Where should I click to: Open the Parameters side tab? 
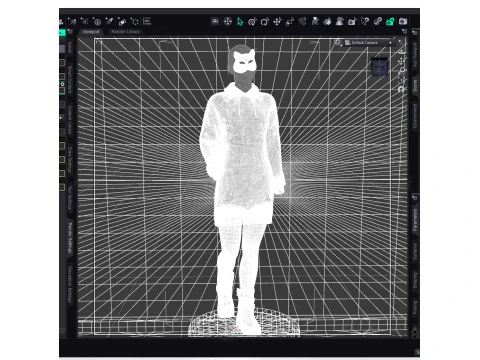415,220
